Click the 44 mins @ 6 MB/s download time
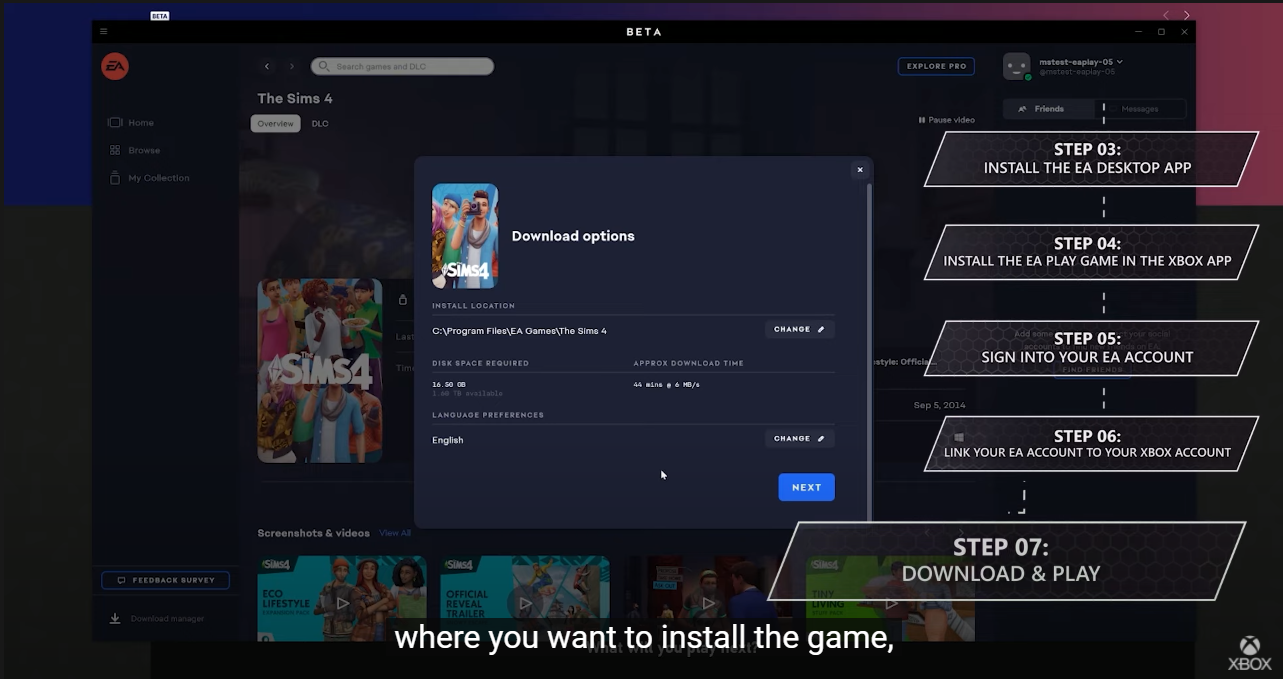The height and width of the screenshot is (679, 1283). (666, 384)
